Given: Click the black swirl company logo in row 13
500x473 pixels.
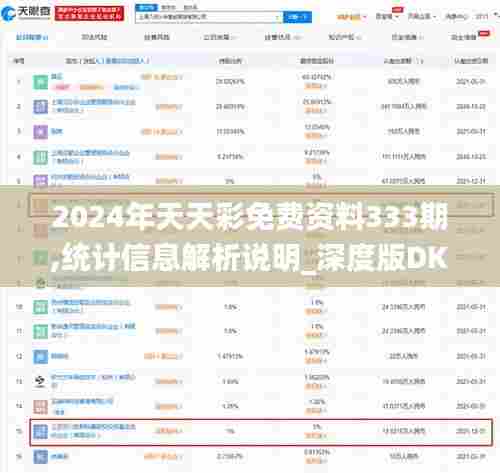Looking at the screenshot, I should coord(40,381).
